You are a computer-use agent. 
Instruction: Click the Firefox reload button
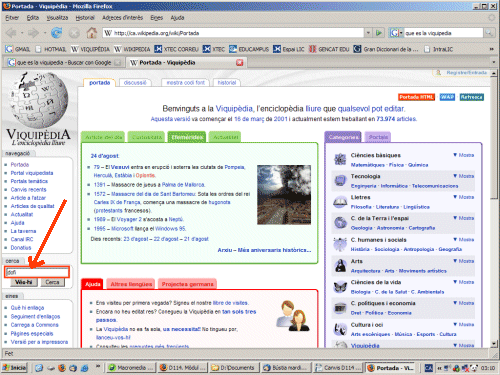pos(56,33)
